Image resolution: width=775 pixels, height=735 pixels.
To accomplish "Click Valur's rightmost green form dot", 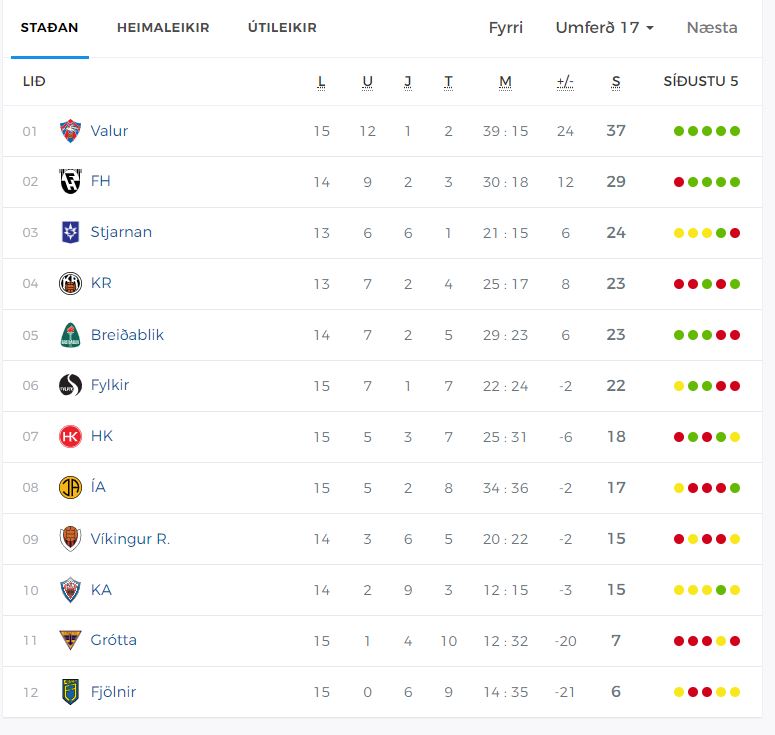I will 735,131.
